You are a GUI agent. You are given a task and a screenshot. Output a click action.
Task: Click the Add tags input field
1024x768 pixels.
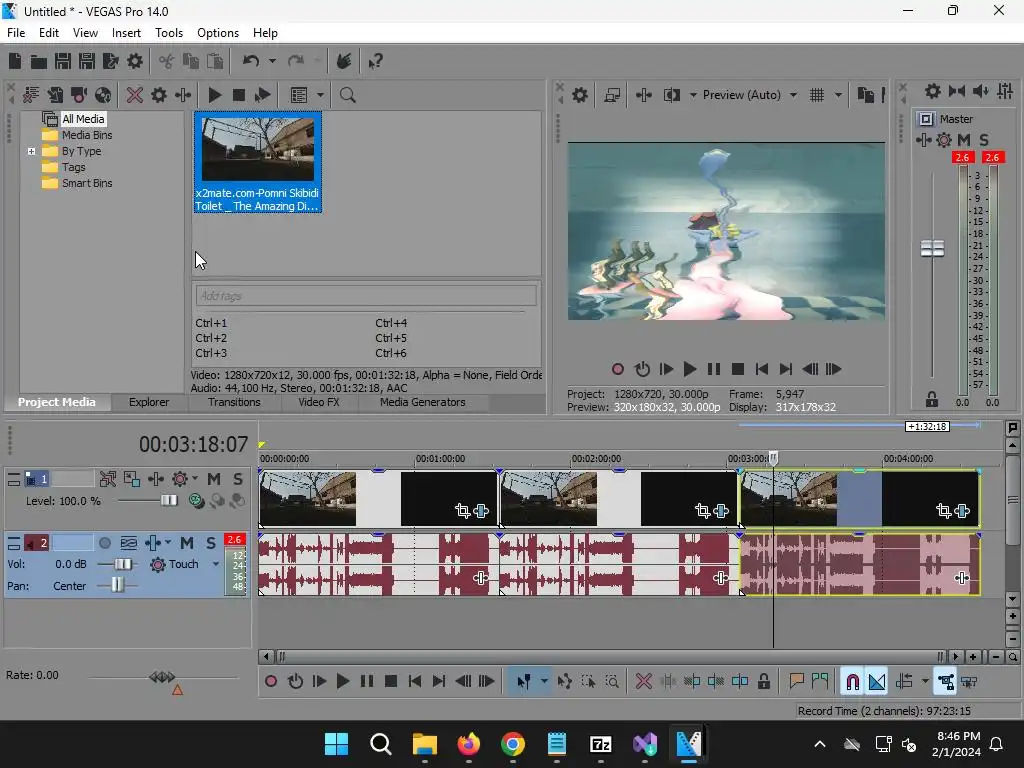tap(366, 296)
